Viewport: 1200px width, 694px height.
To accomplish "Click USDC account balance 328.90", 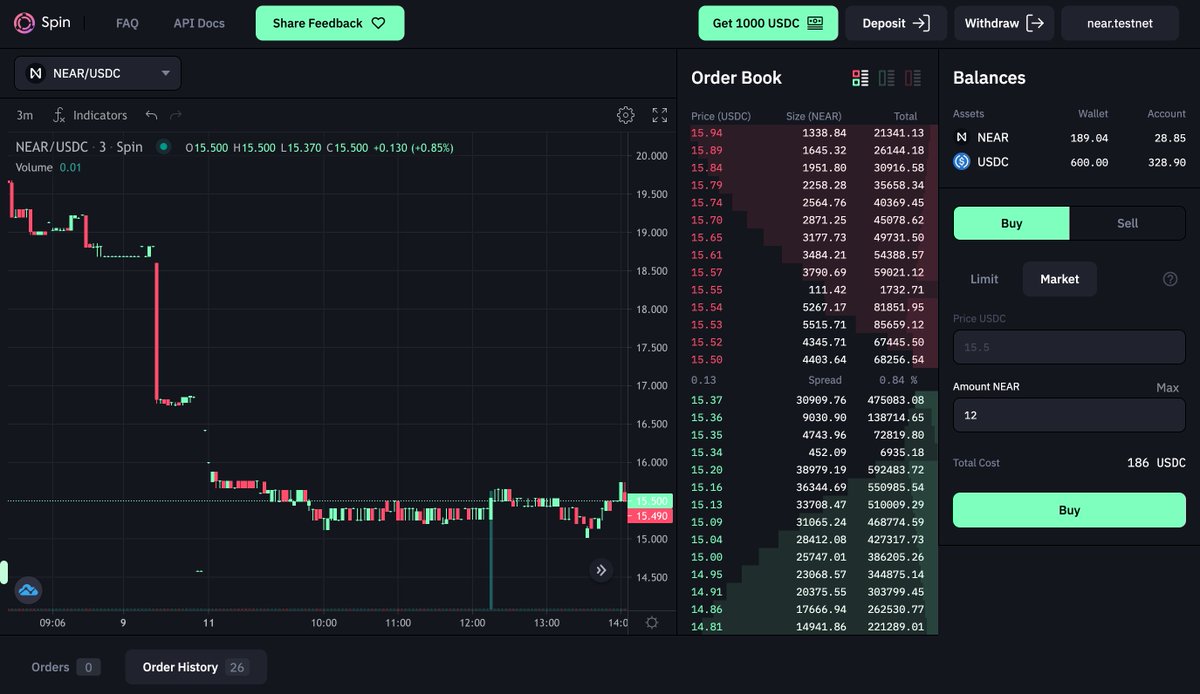I will click(1166, 162).
